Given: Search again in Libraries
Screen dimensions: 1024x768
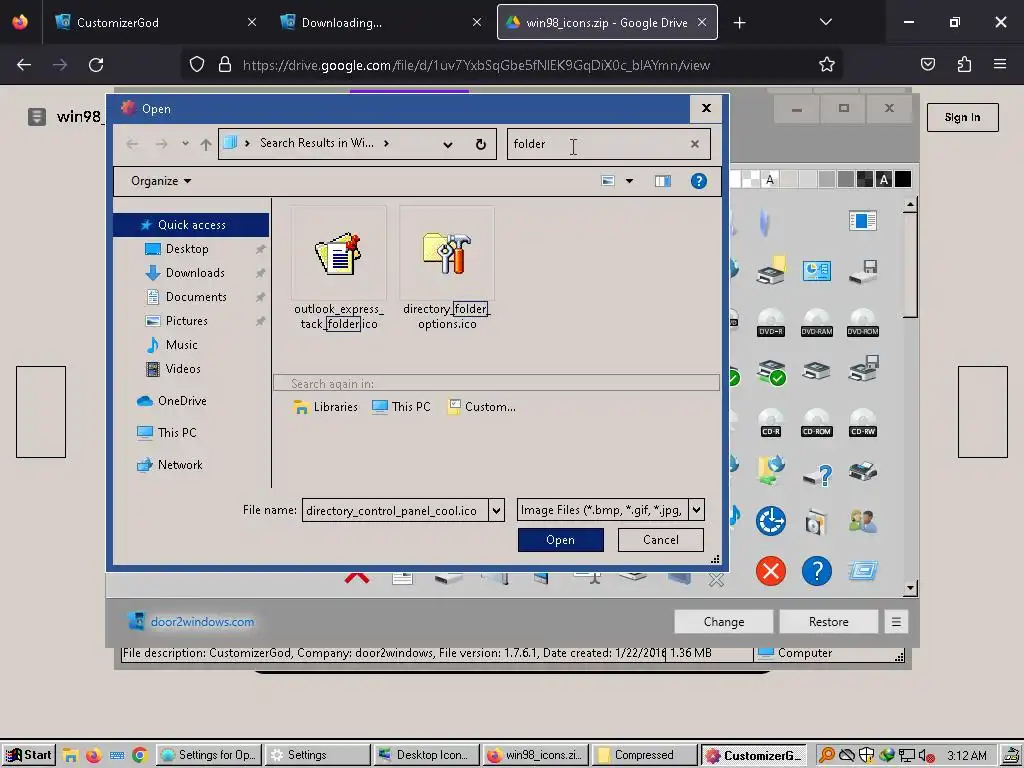Looking at the screenshot, I should pos(325,407).
